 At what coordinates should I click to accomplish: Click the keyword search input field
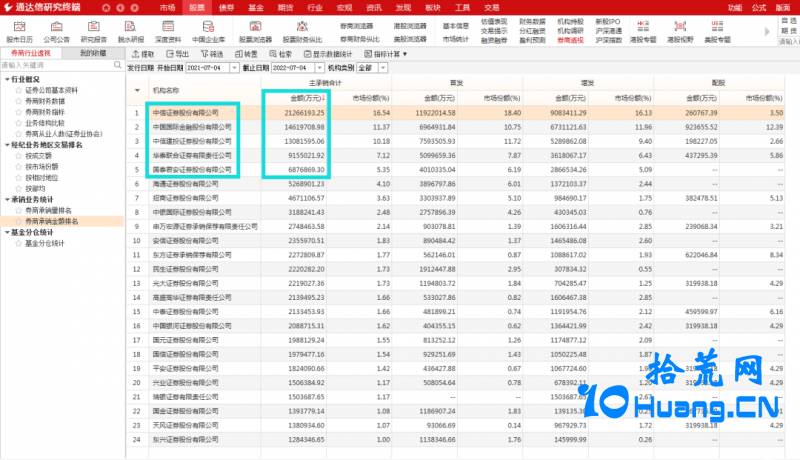click(57, 65)
